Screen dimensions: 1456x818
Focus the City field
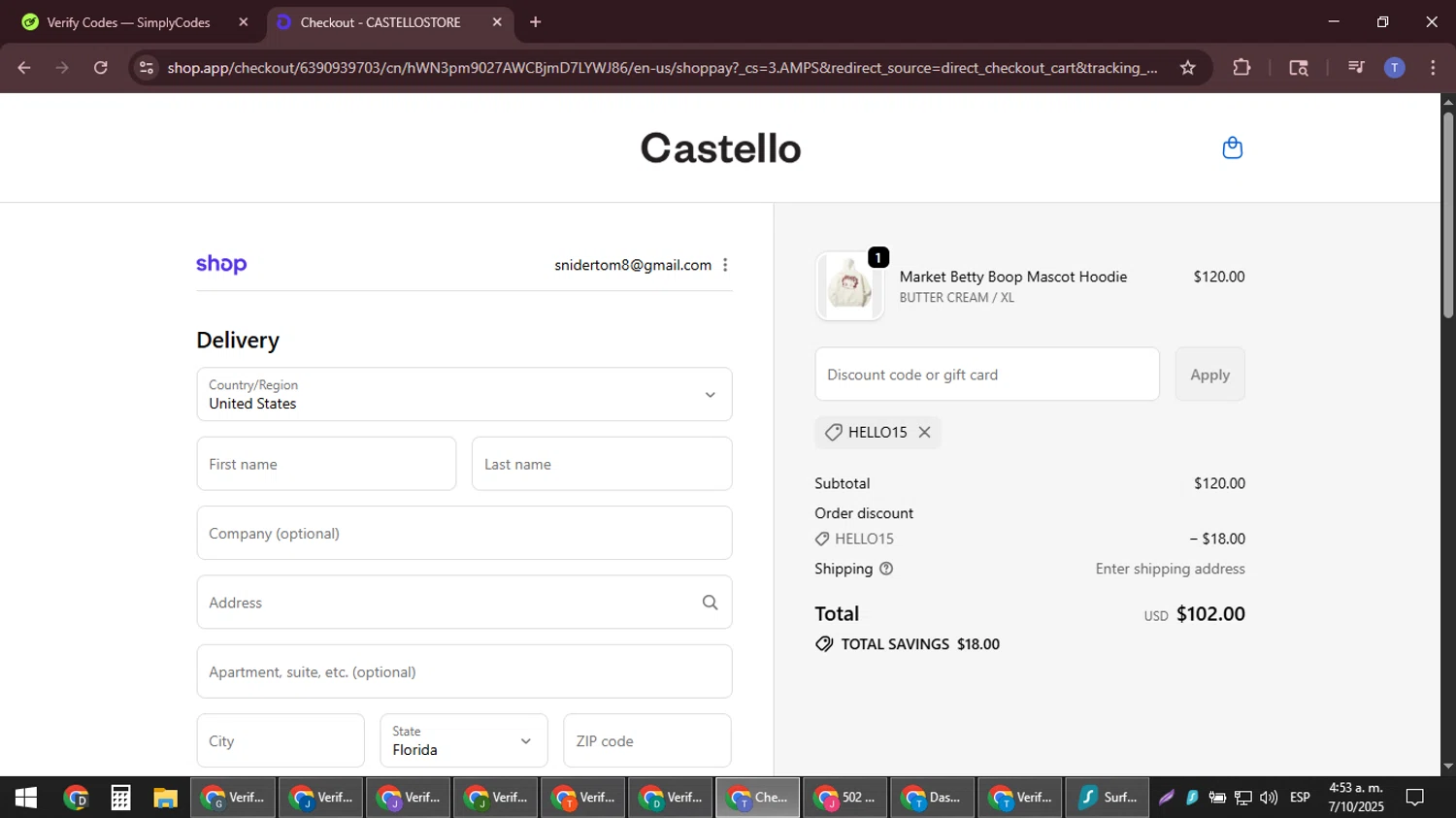click(x=281, y=740)
